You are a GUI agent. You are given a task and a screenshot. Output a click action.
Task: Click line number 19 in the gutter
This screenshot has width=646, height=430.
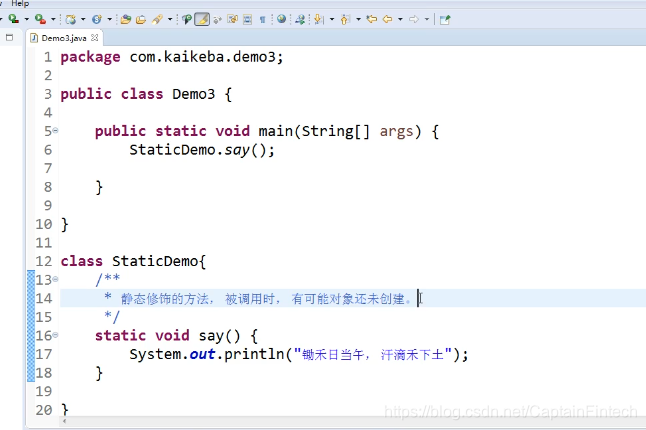pos(44,391)
